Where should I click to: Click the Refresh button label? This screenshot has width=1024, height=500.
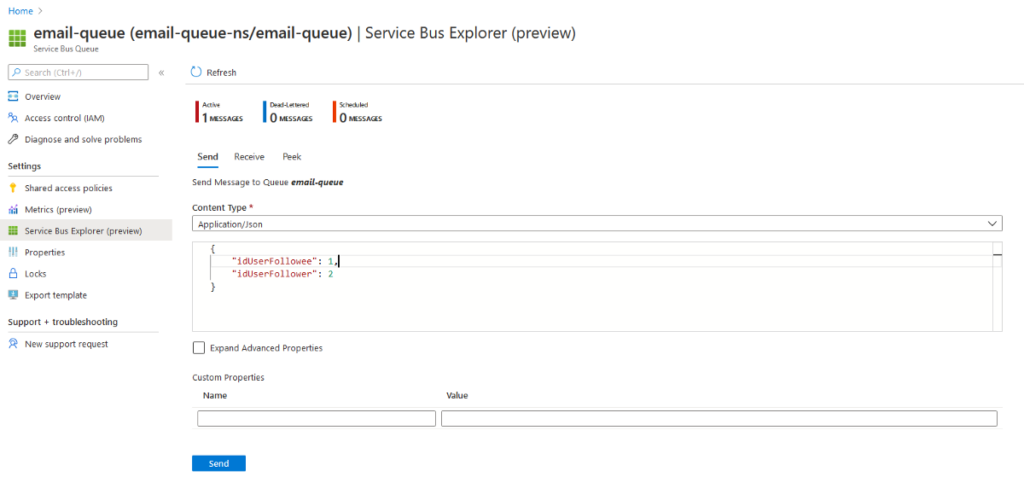tap(221, 72)
